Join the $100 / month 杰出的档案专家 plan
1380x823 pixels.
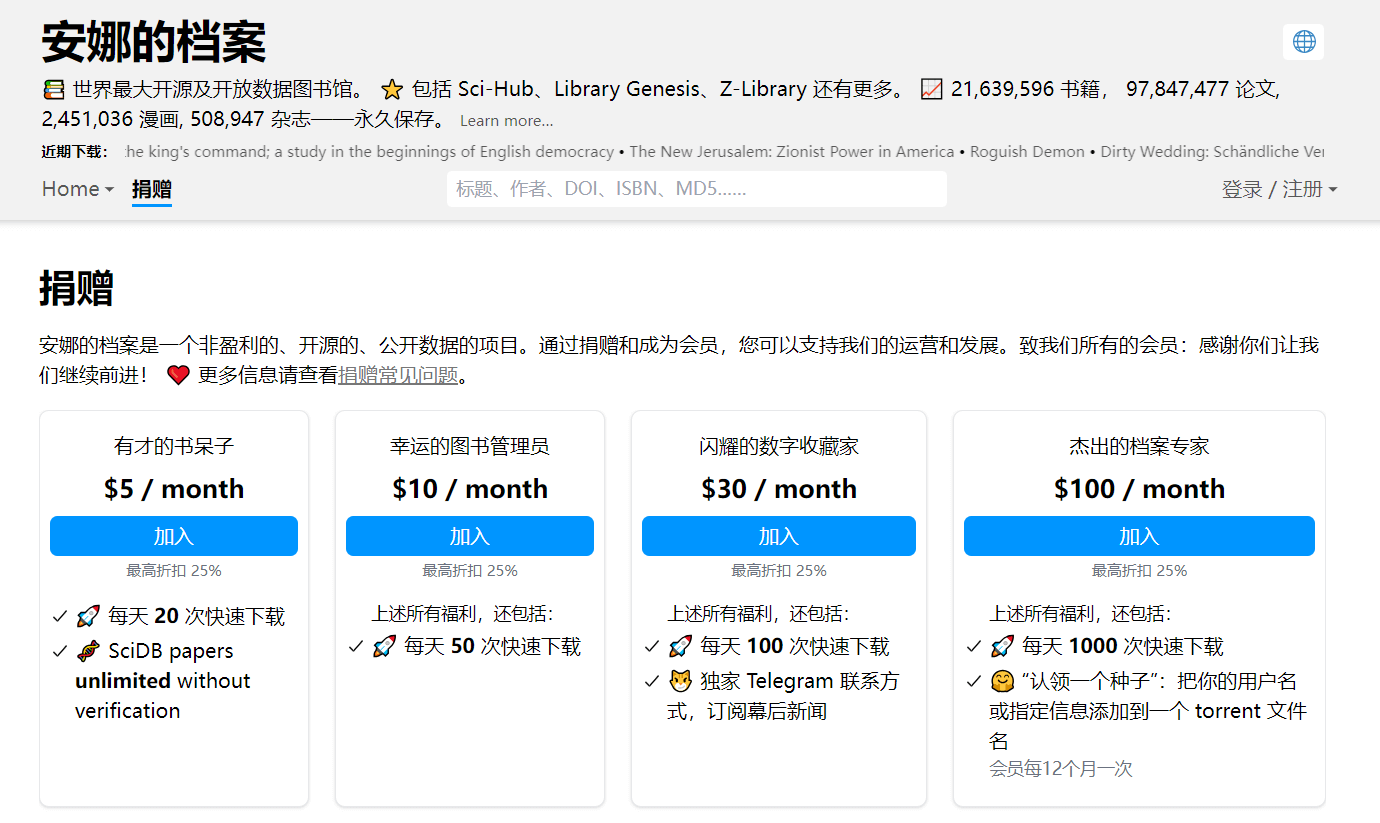point(1138,536)
